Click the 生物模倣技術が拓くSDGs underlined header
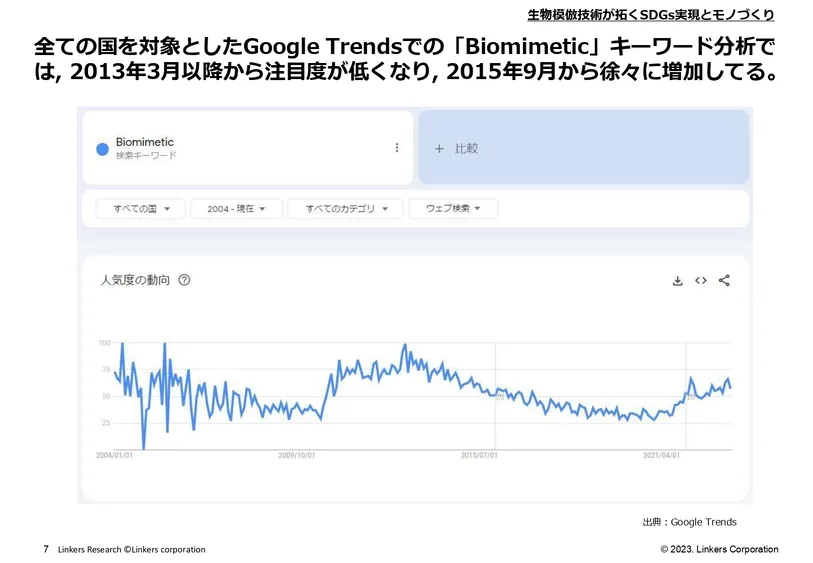The height and width of the screenshot is (563, 813). [x=650, y=15]
